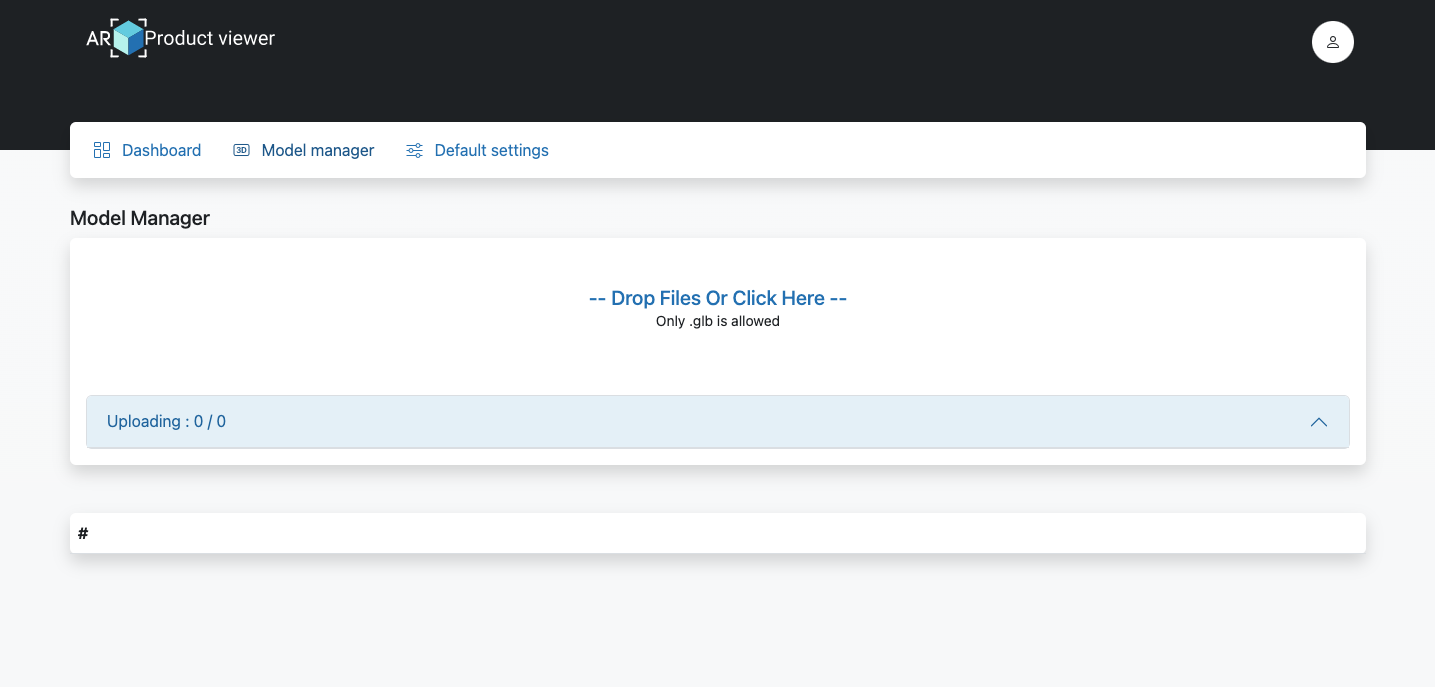Click the Dashboard grid icon

pos(102,150)
